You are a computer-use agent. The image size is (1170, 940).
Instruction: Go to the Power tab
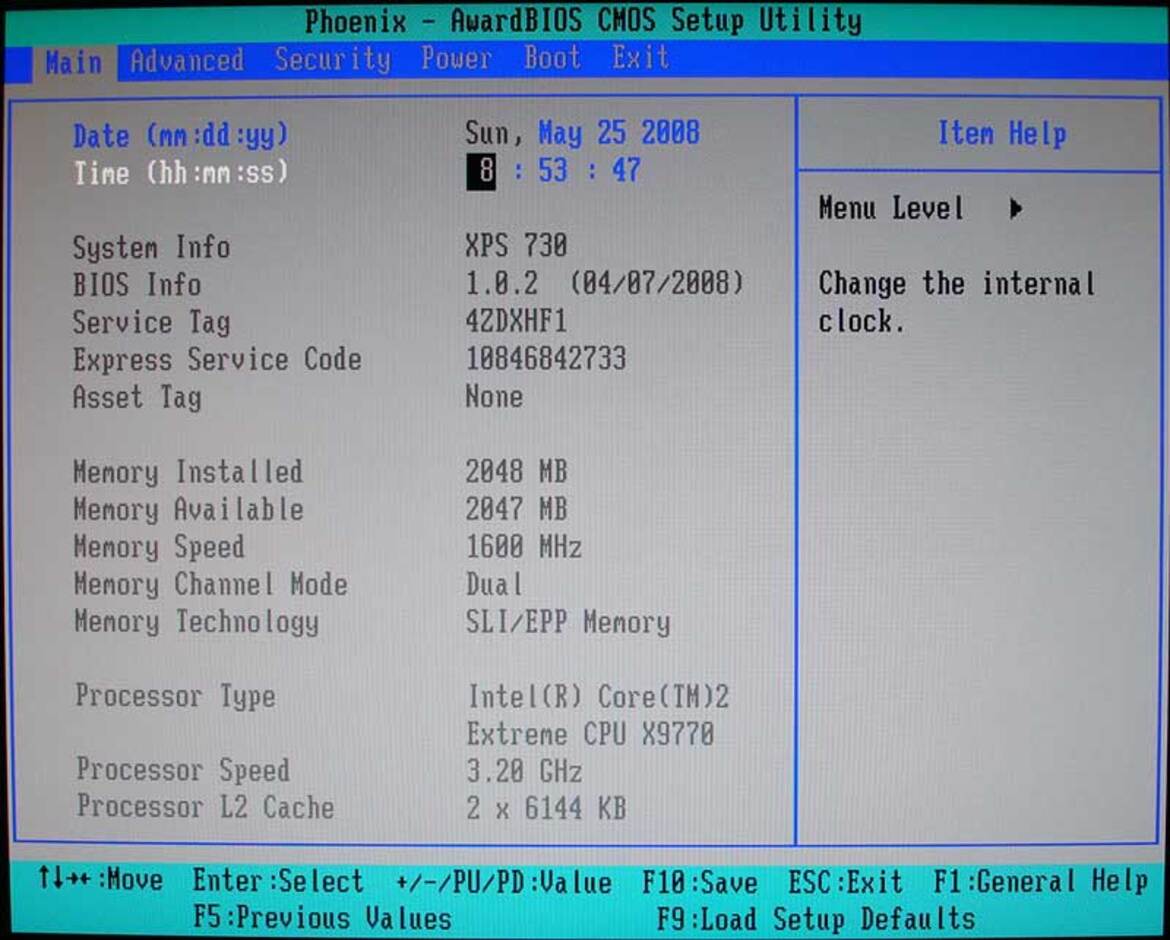456,58
